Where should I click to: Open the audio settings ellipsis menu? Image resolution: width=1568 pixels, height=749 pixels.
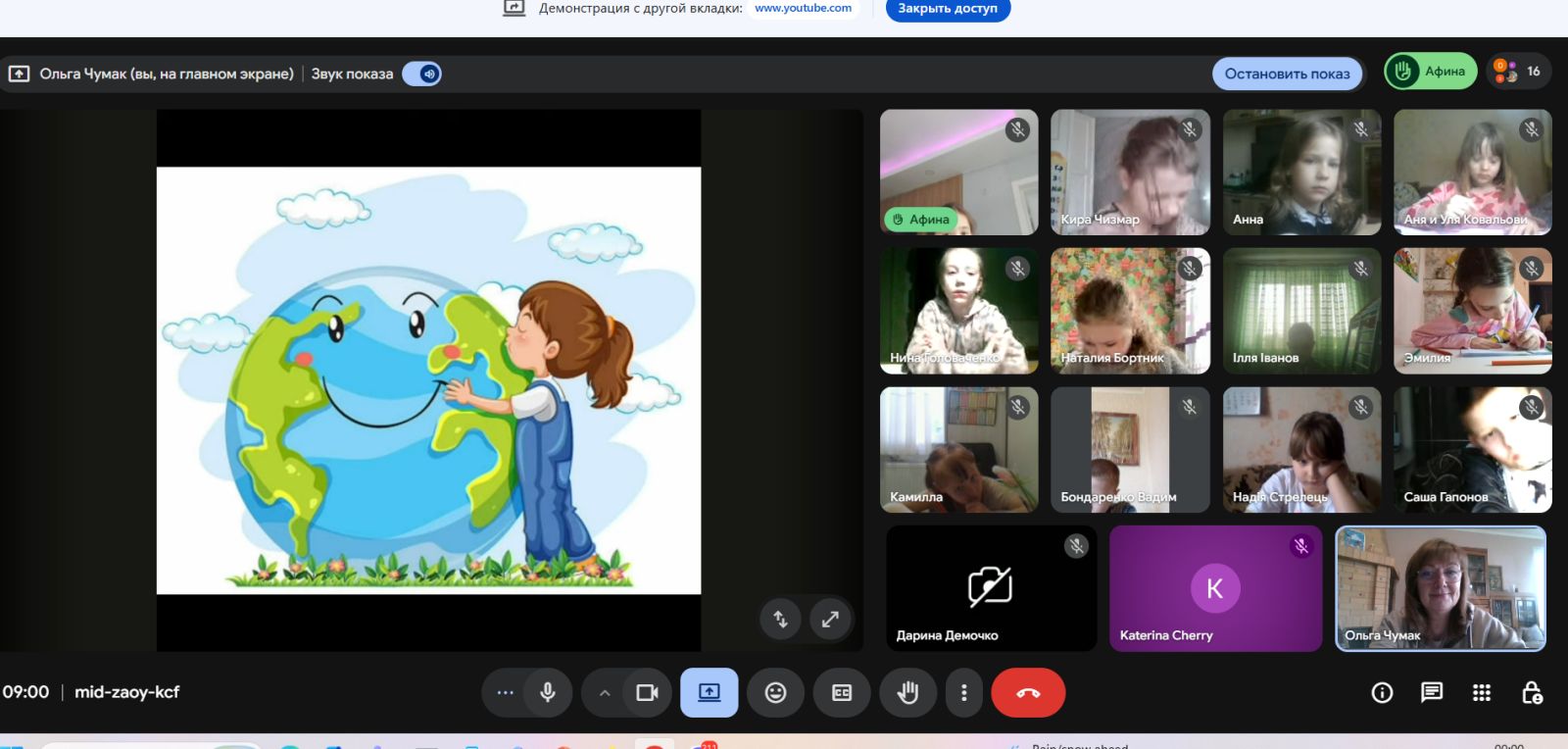pos(505,693)
